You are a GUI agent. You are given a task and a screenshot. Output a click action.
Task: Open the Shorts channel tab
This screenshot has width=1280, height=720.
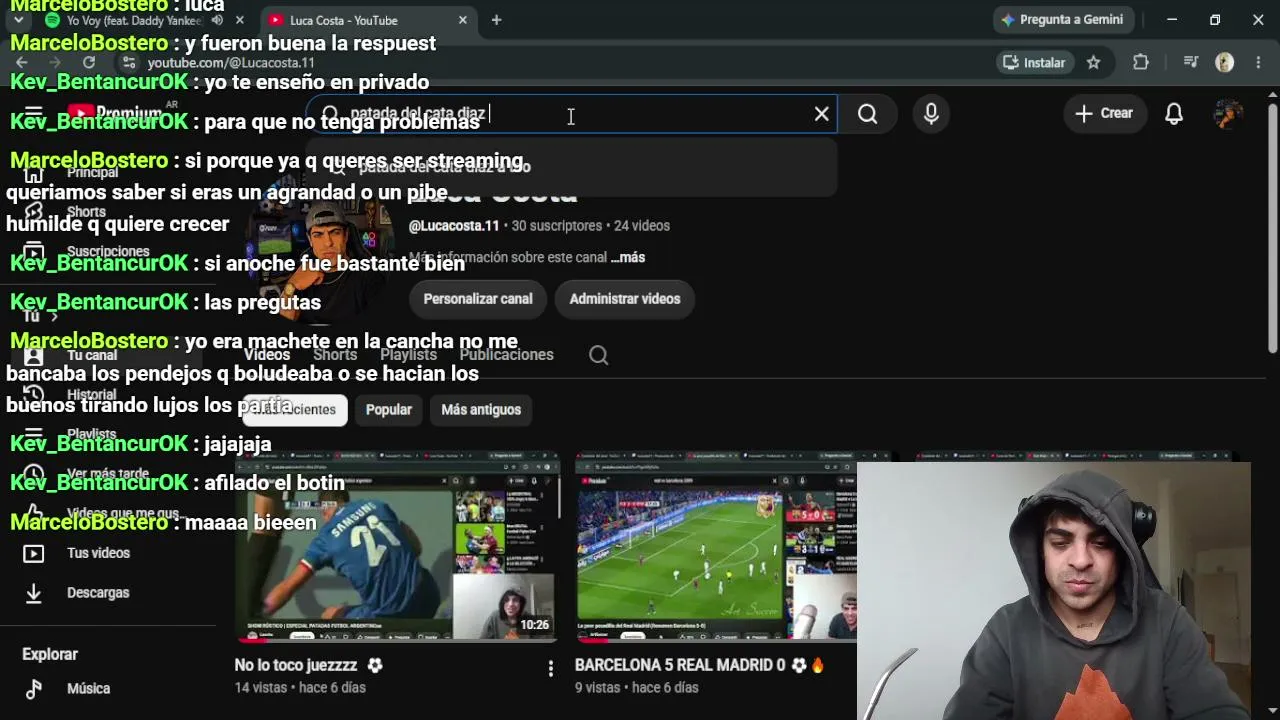pos(335,355)
